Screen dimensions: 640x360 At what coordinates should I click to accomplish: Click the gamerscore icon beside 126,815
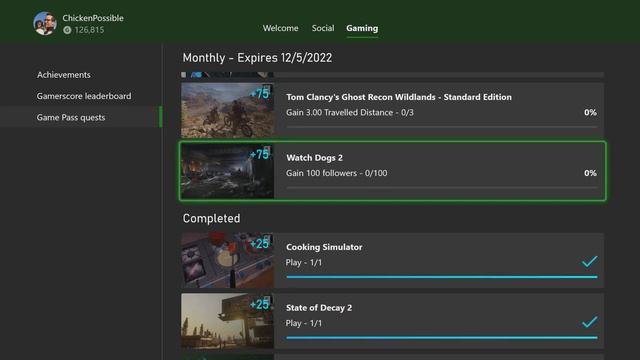tap(67, 30)
